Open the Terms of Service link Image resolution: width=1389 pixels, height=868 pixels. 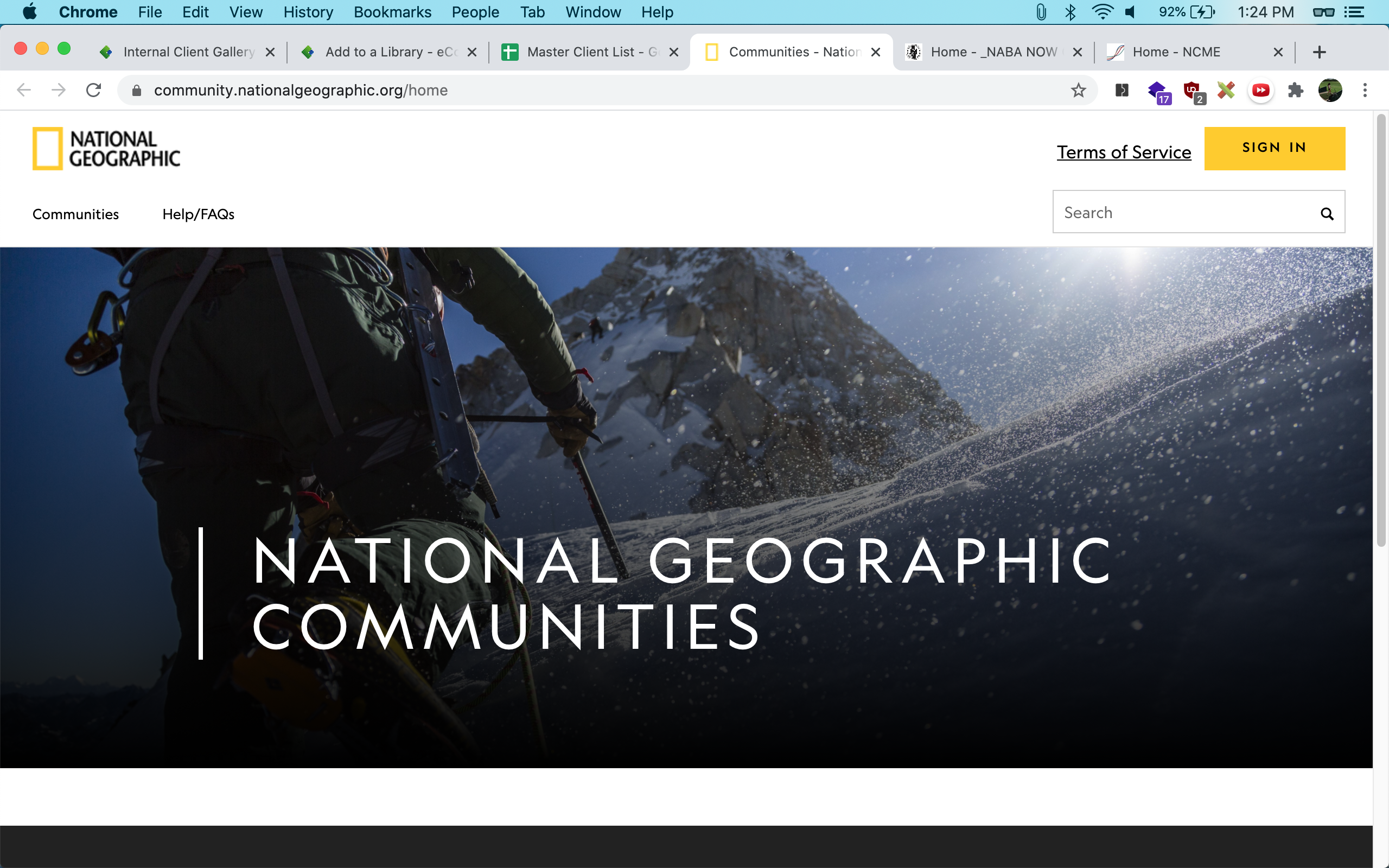[1123, 152]
